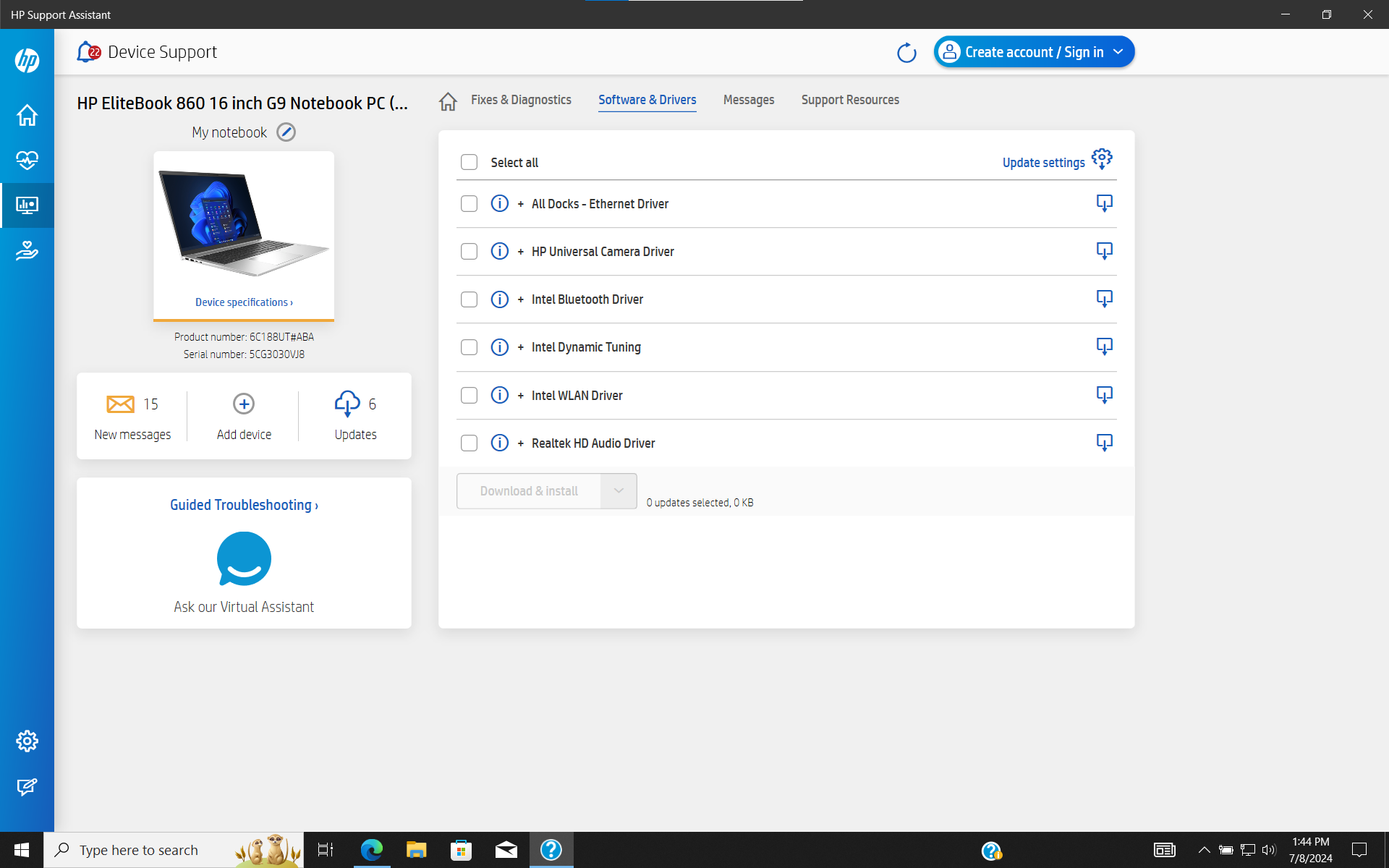Click the feedback icon at sidebar bottom
This screenshot has height=868, width=1389.
click(27, 787)
